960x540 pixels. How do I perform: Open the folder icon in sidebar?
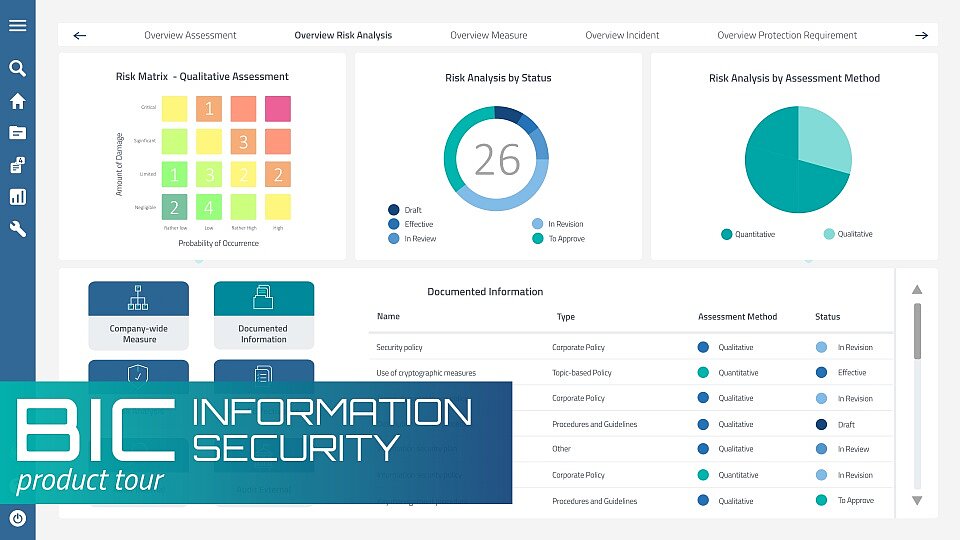pyautogui.click(x=17, y=133)
